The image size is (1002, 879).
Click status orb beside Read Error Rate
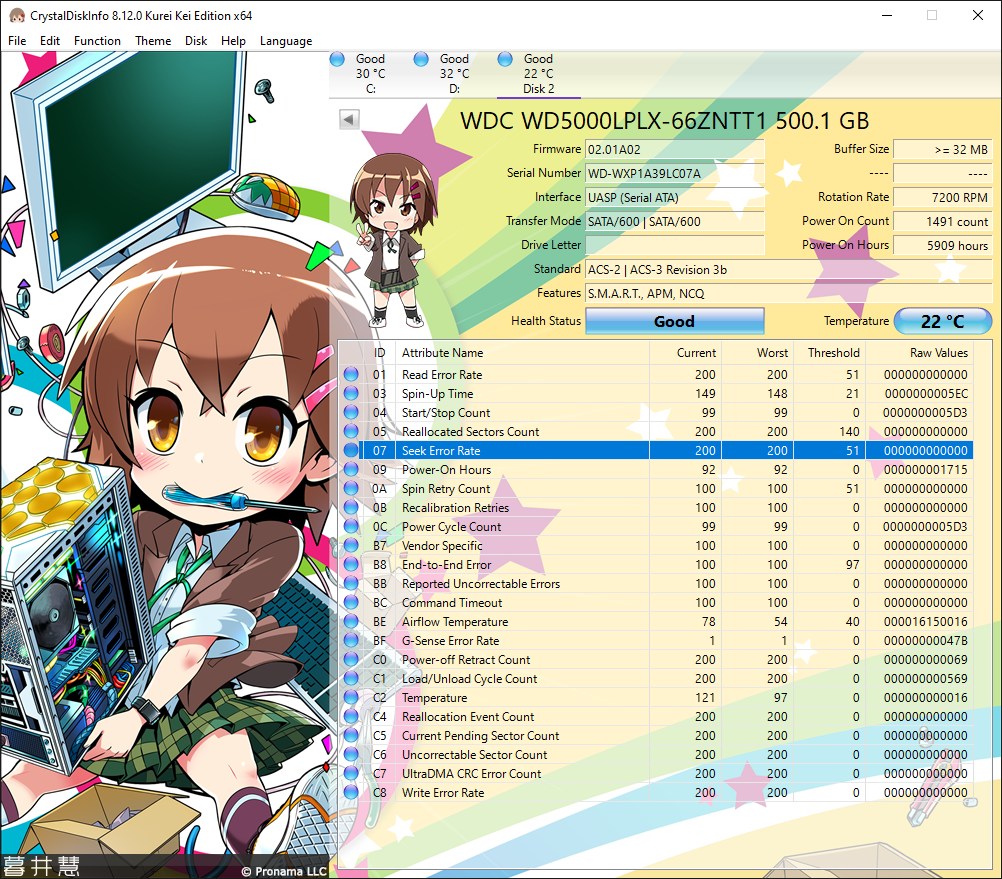(x=351, y=375)
